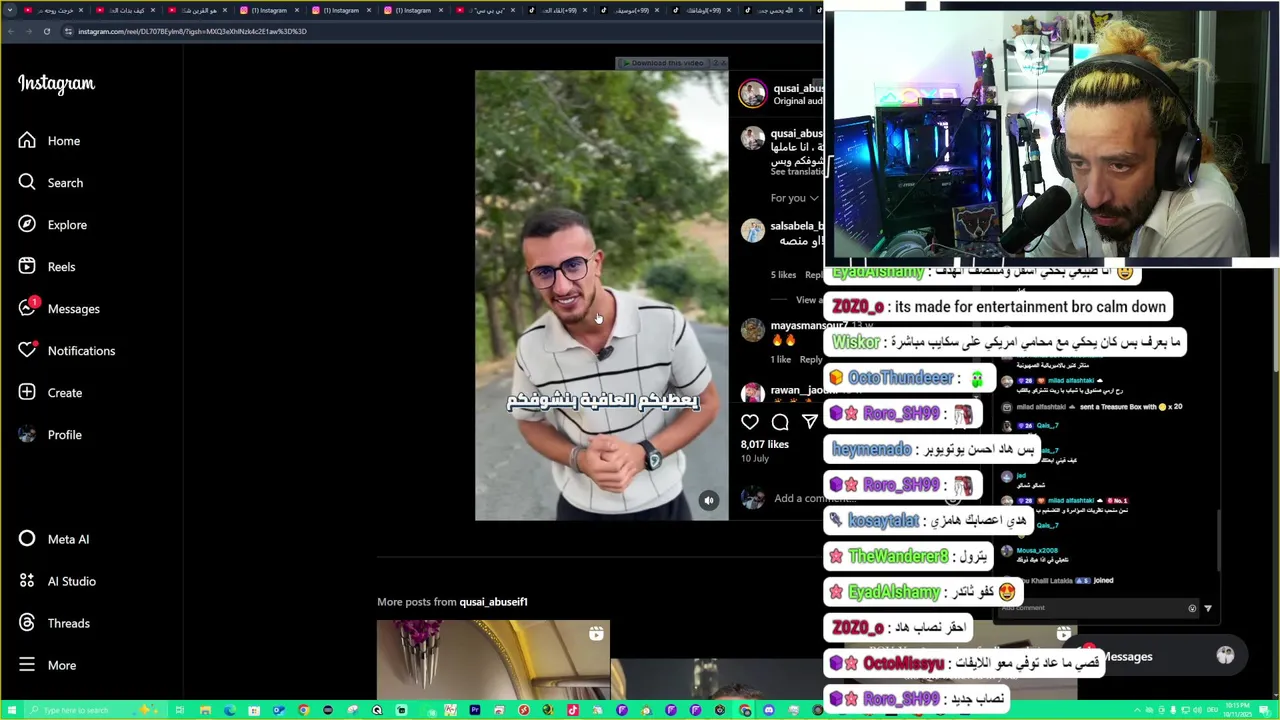Click the instagram.com/reel address bar
The image size is (1280, 720).
pos(192,31)
